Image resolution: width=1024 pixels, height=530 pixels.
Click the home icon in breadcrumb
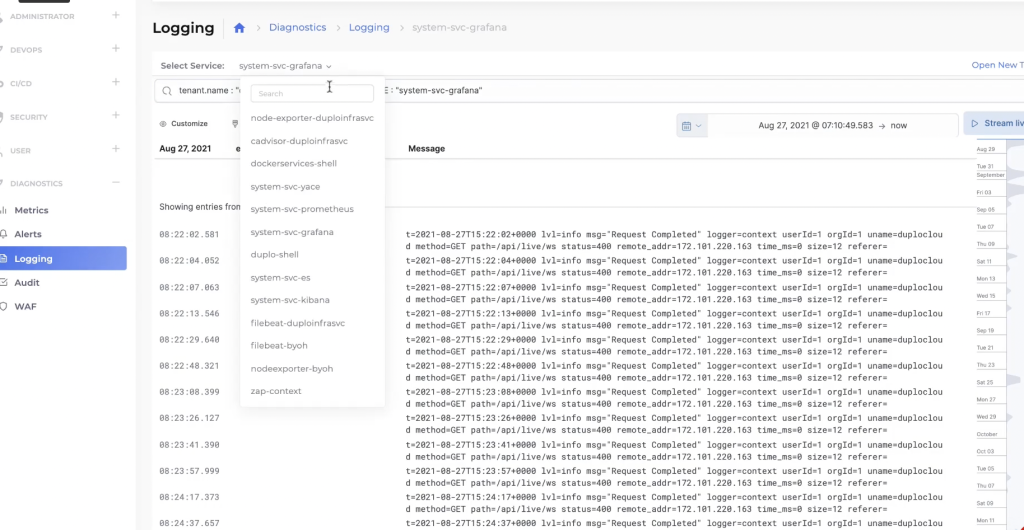(239, 28)
